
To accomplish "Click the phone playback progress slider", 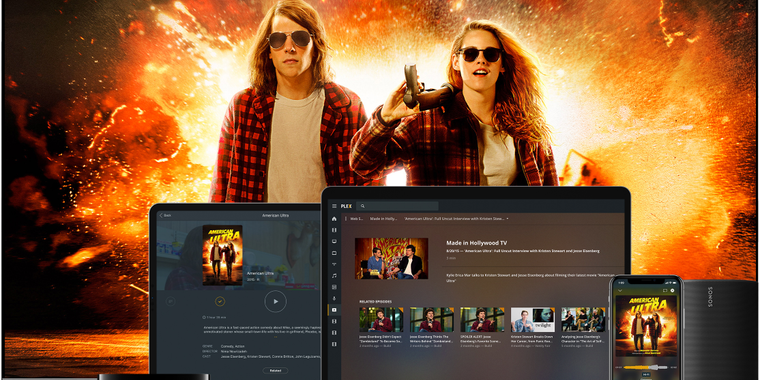I will pos(645,367).
